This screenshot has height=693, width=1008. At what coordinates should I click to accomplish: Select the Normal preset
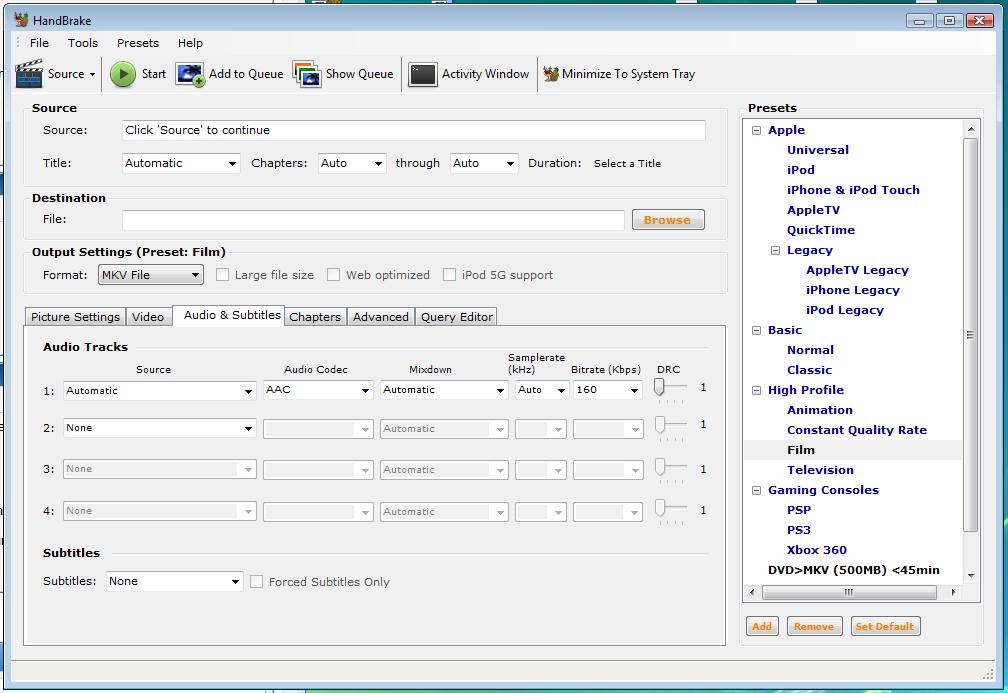[810, 350]
